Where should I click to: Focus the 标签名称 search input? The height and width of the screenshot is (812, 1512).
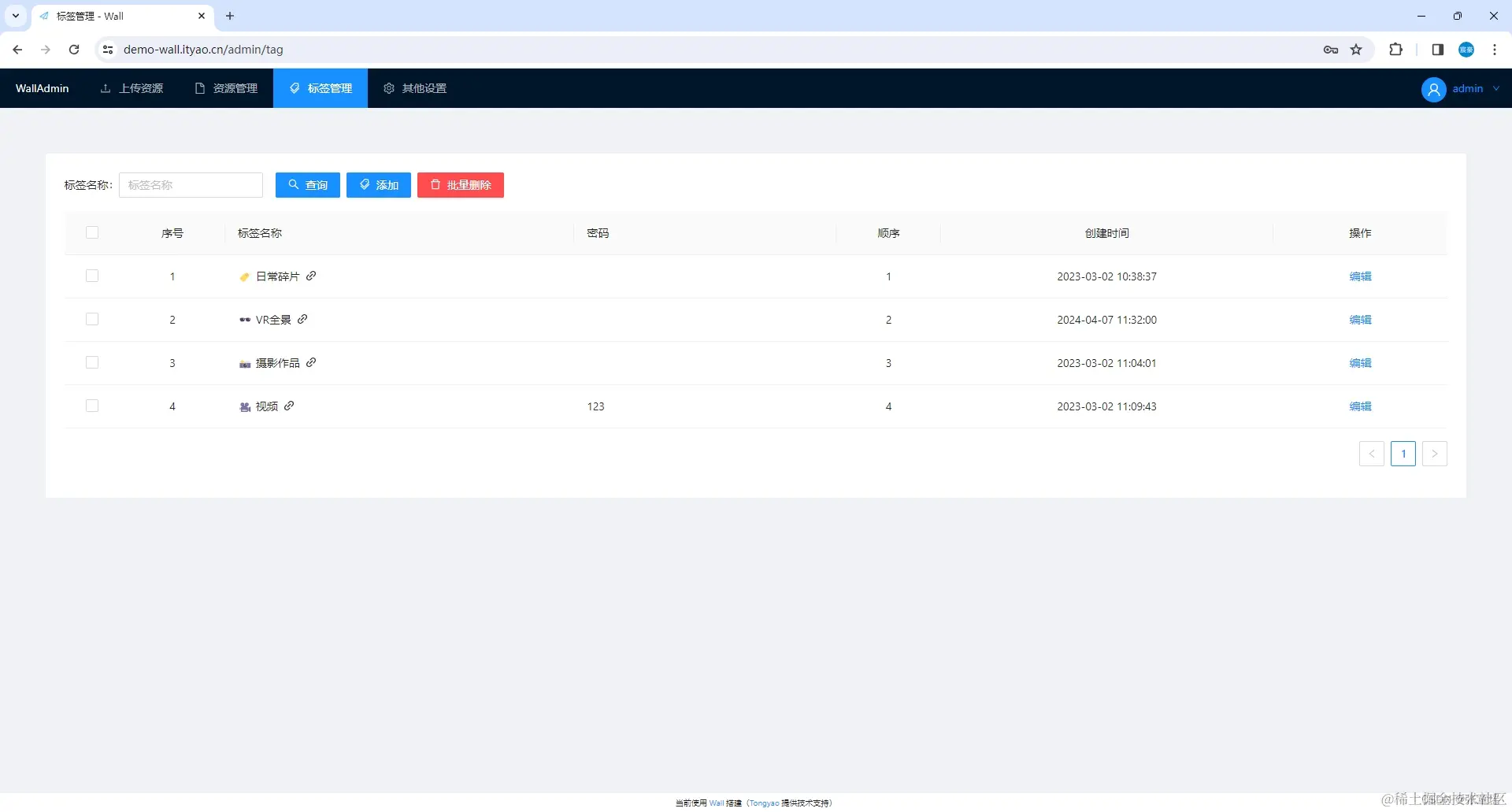pyautogui.click(x=191, y=185)
